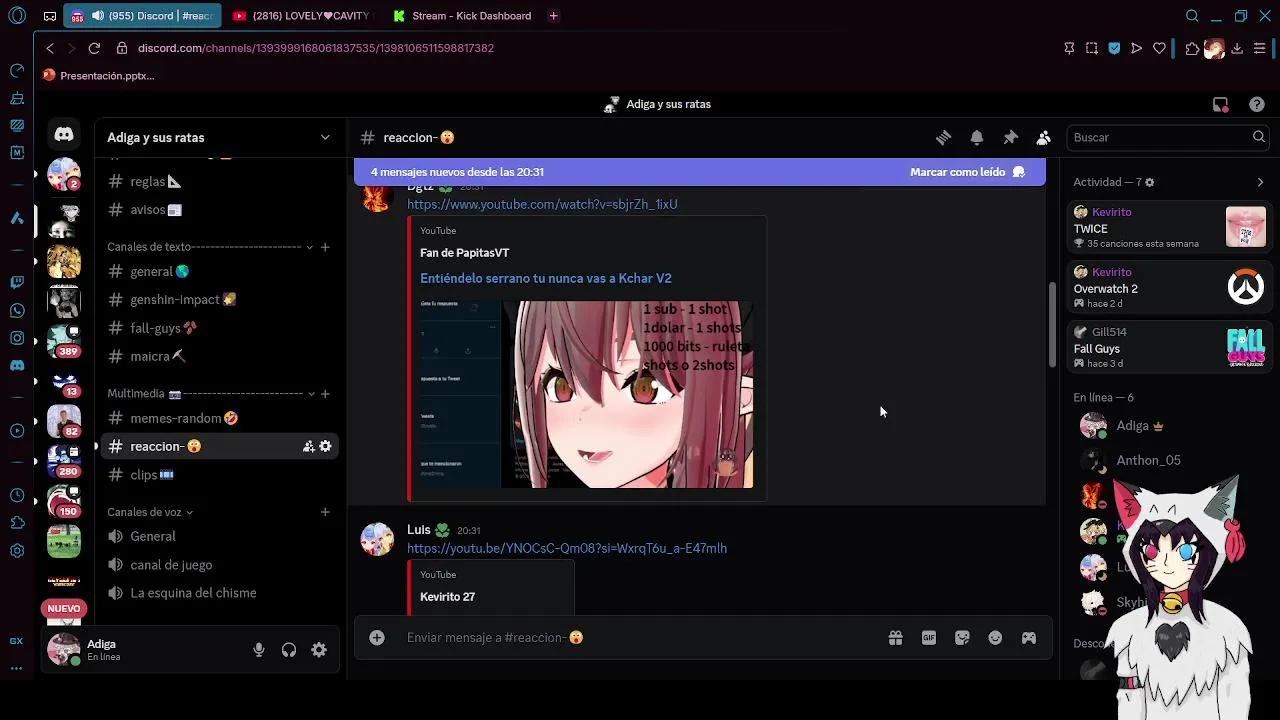This screenshot has height=720, width=1280.
Task: Open Discord direct messages home icon
Action: click(x=64, y=134)
